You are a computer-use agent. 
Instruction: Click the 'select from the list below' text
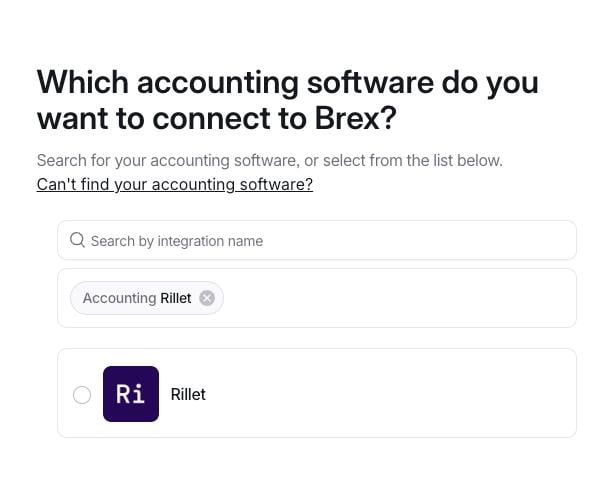(419, 160)
